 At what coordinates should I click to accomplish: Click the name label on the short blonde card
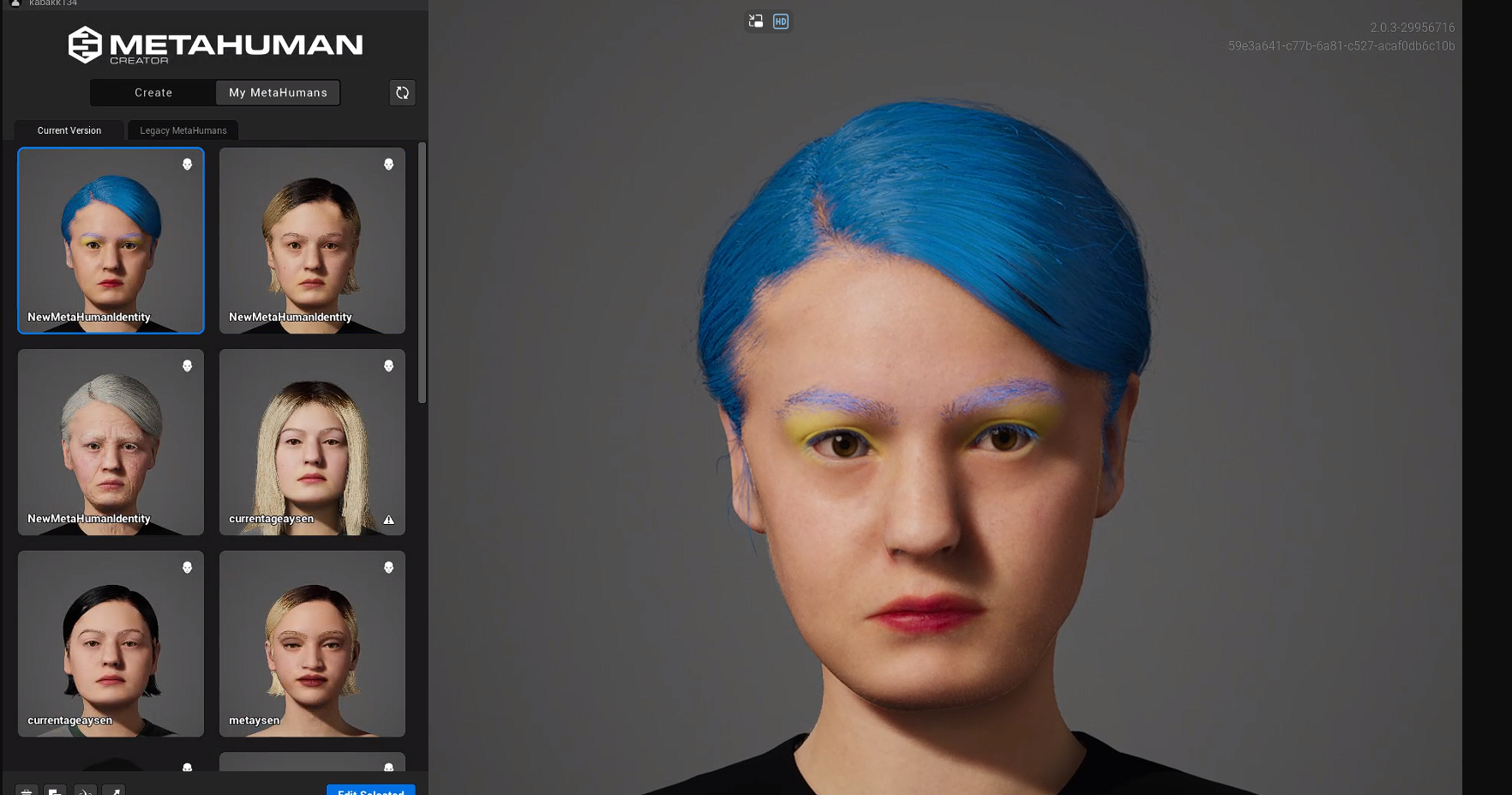point(291,317)
